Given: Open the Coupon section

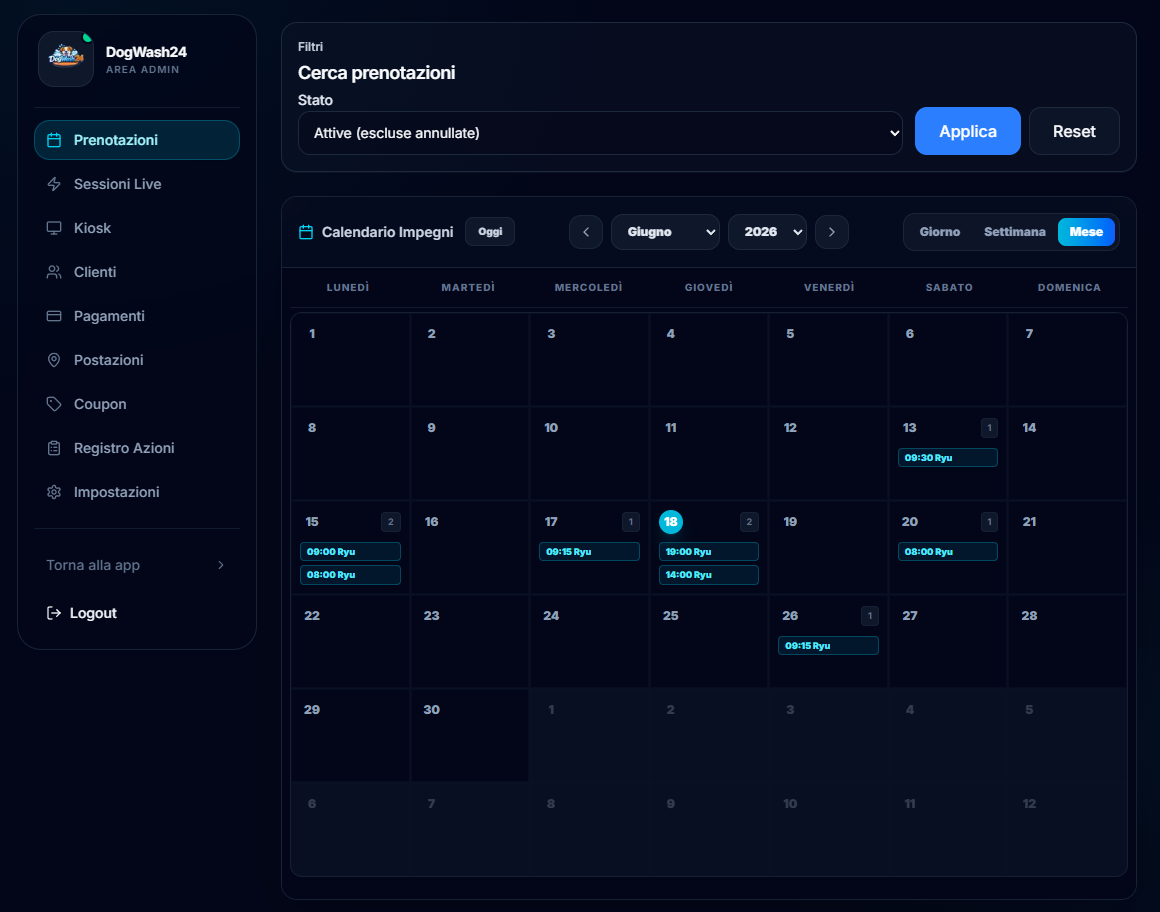Looking at the screenshot, I should [x=137, y=404].
